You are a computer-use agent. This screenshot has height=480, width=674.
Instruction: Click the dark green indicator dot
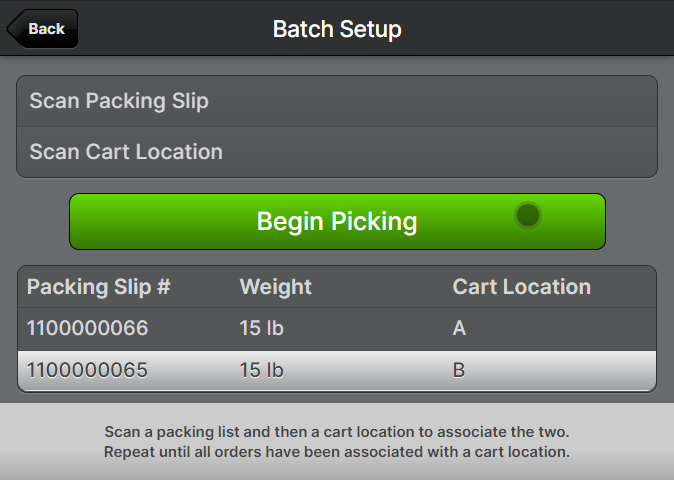click(528, 215)
